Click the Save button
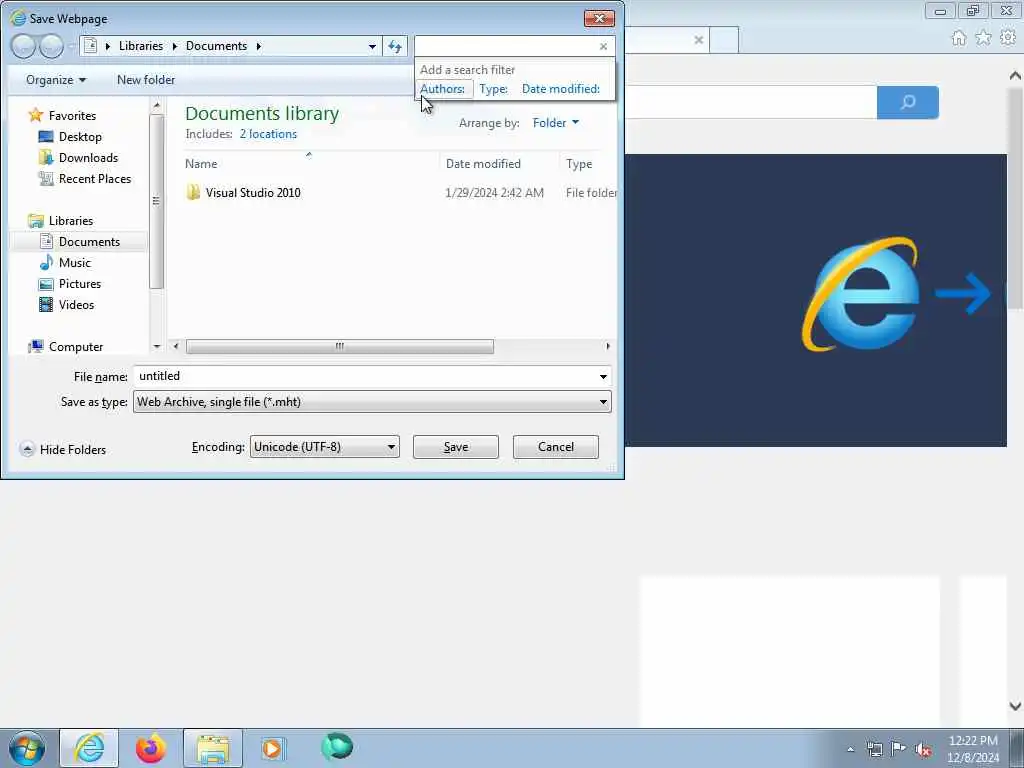The image size is (1024, 768). tap(455, 447)
